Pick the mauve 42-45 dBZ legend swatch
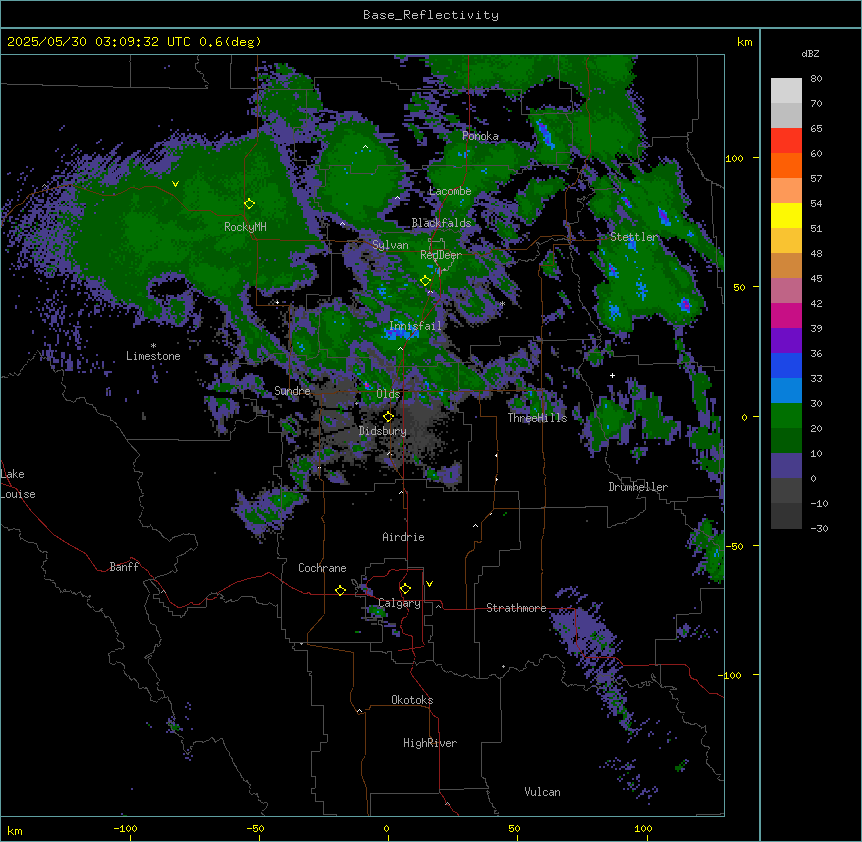 pos(786,291)
